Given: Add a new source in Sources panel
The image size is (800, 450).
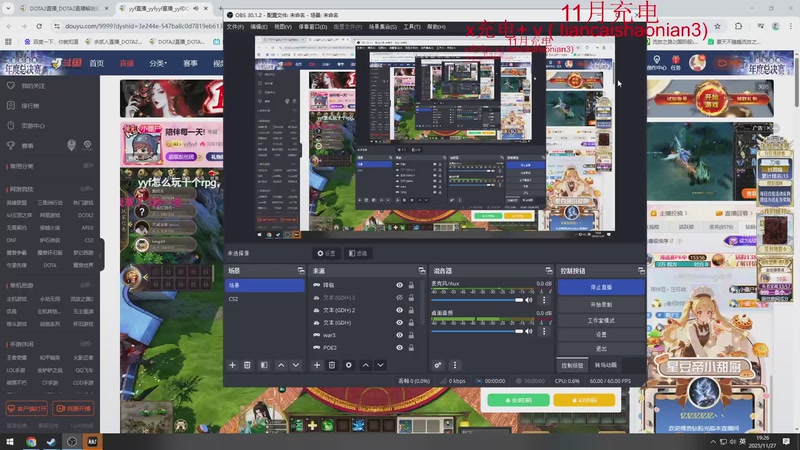Looking at the screenshot, I should [317, 365].
